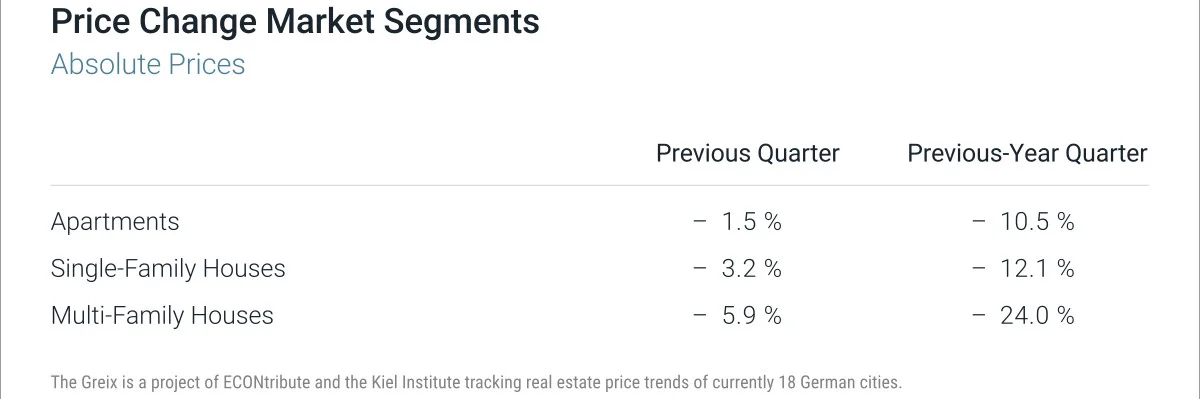Screen dimensions: 1200x399
Task: Click the horizontal divider below headers
Action: (599, 185)
